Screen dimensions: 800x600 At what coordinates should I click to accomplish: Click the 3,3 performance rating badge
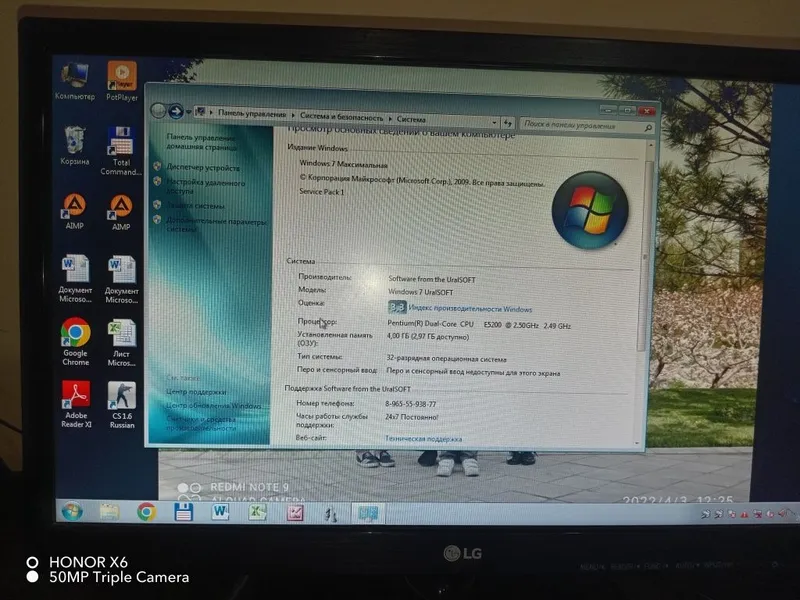coord(396,307)
